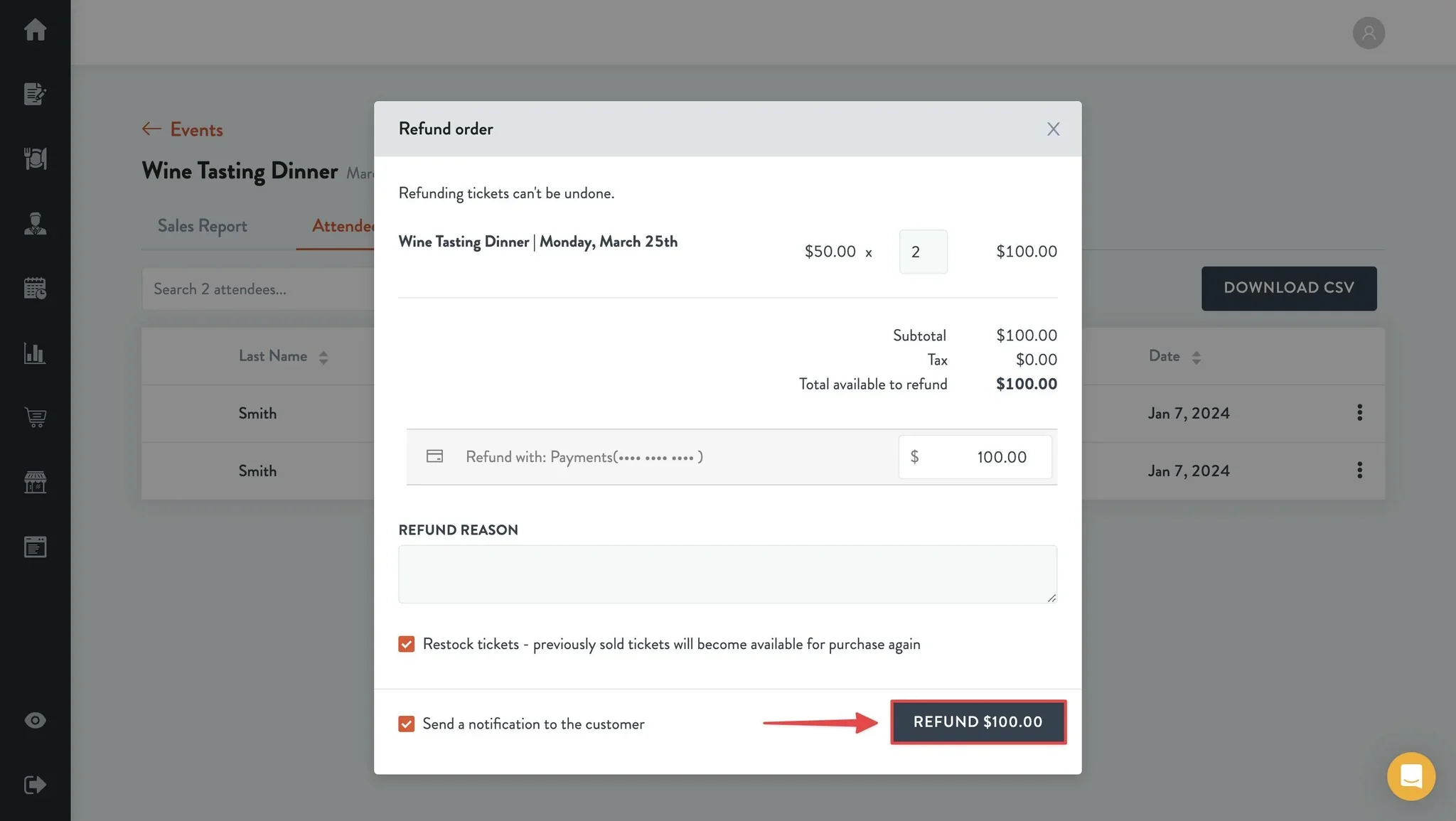The image size is (1456, 821).
Task: Open the user profile avatar
Action: coord(1369,33)
